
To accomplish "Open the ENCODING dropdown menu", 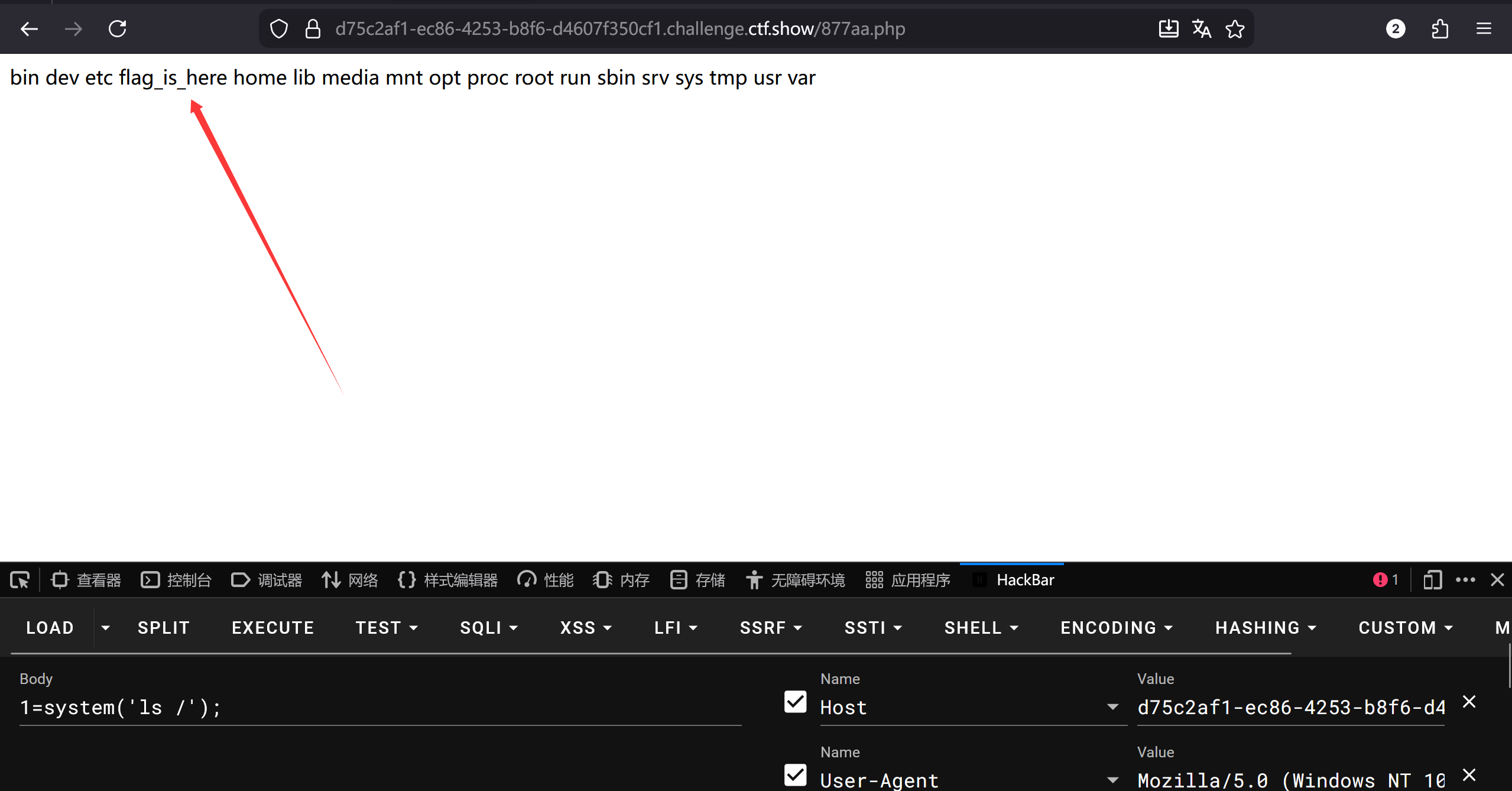I will click(x=1116, y=628).
